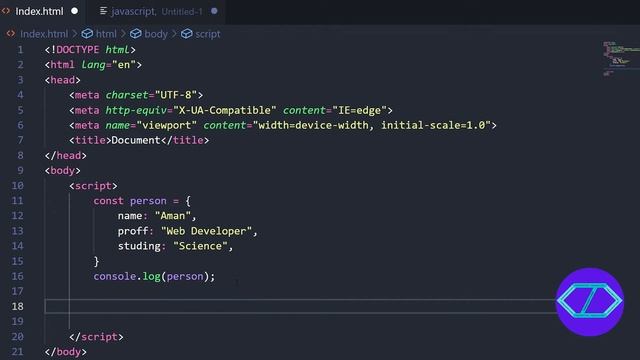
Task: Click the closing </head> tag
Action: click(66, 156)
